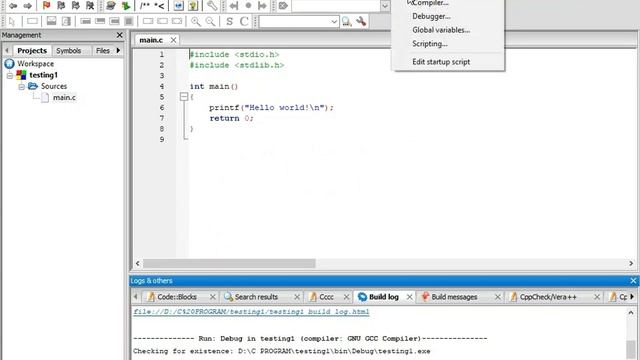Select the Build log tab
640x360 pixels.
tap(384, 297)
